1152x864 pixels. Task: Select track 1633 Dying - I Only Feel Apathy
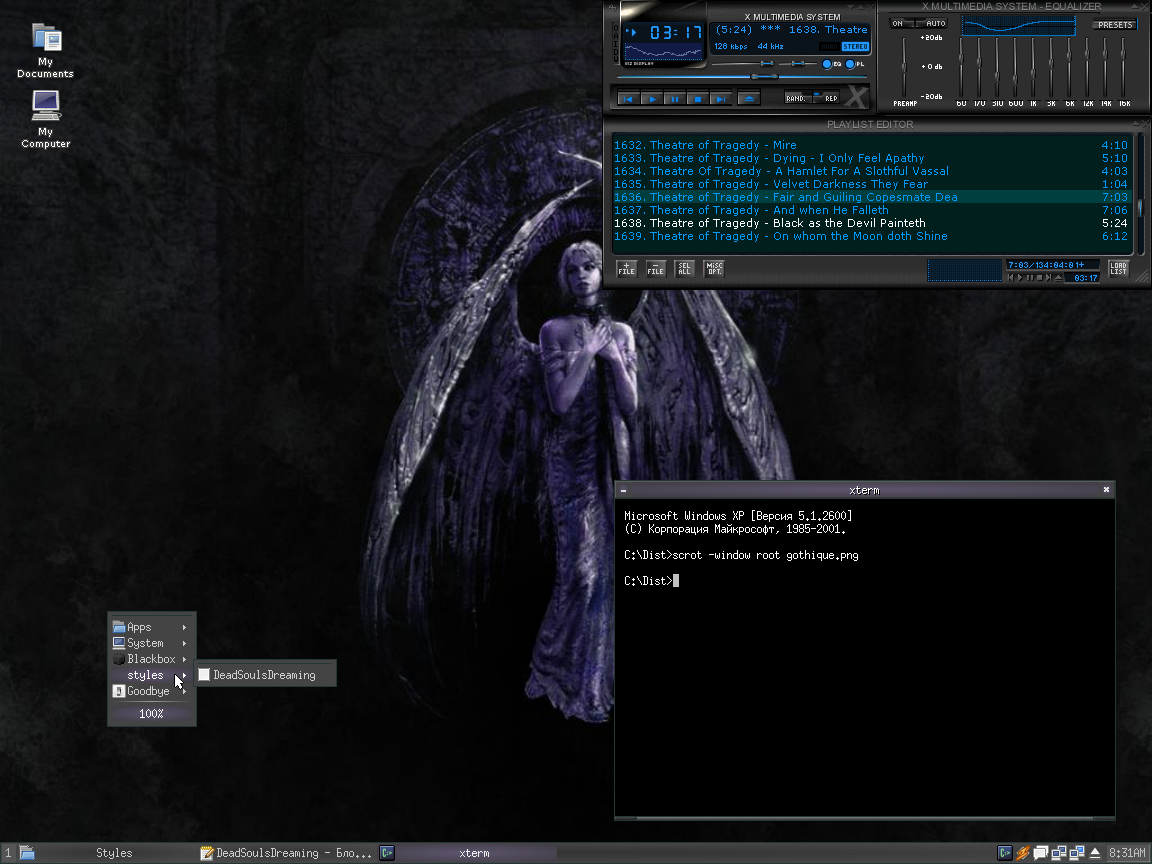point(871,158)
